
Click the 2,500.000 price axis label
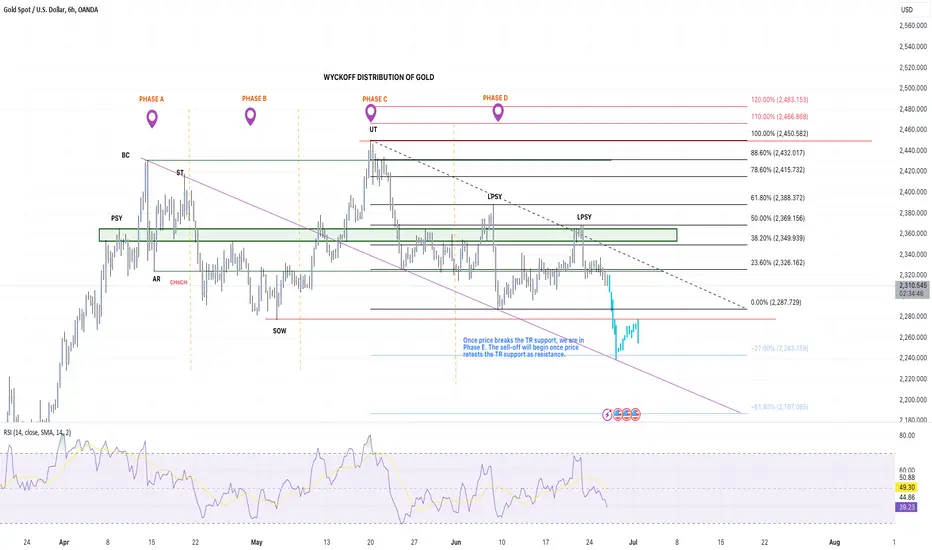(x=913, y=88)
